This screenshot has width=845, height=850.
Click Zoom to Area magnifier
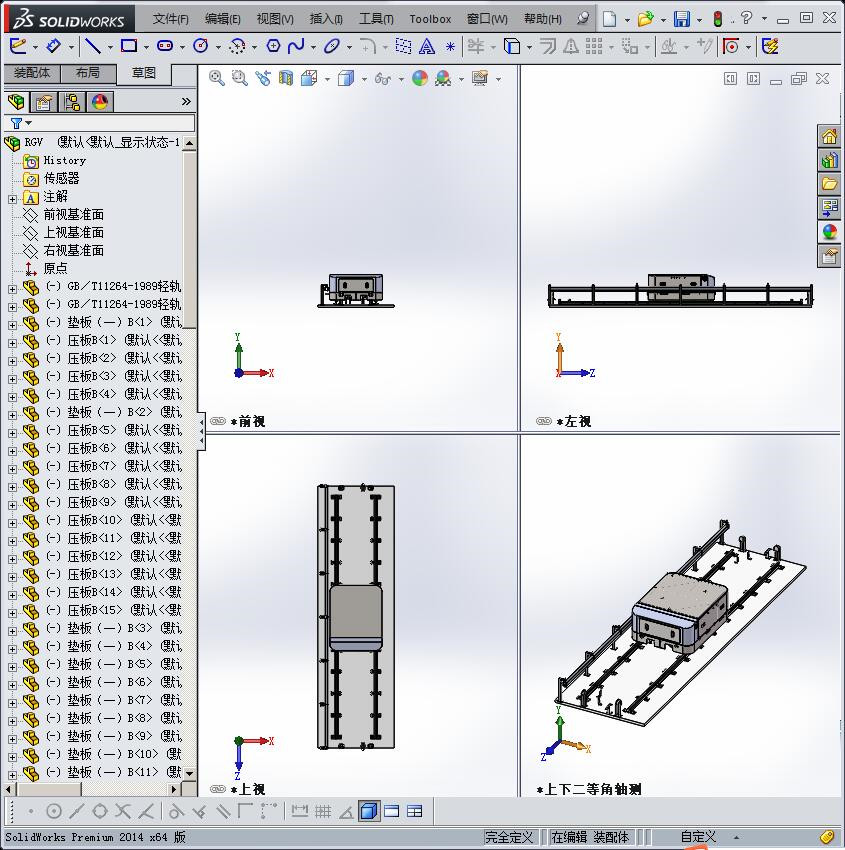click(x=240, y=78)
